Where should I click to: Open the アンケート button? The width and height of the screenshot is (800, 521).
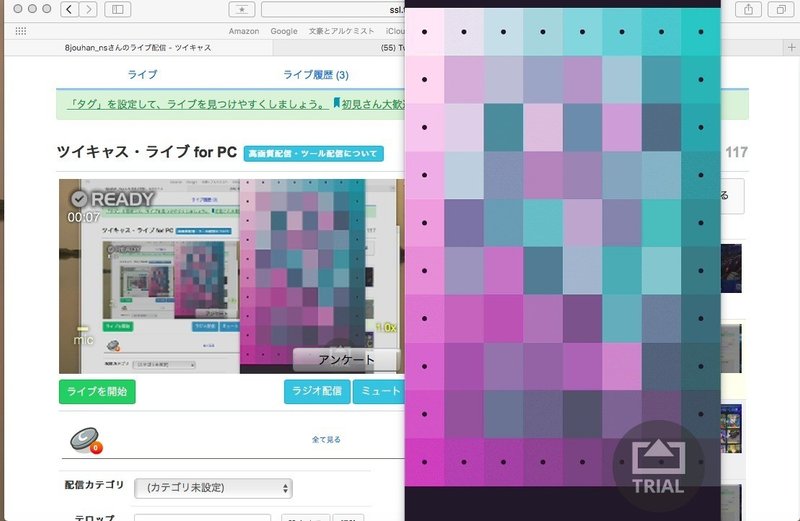pyautogui.click(x=346, y=360)
